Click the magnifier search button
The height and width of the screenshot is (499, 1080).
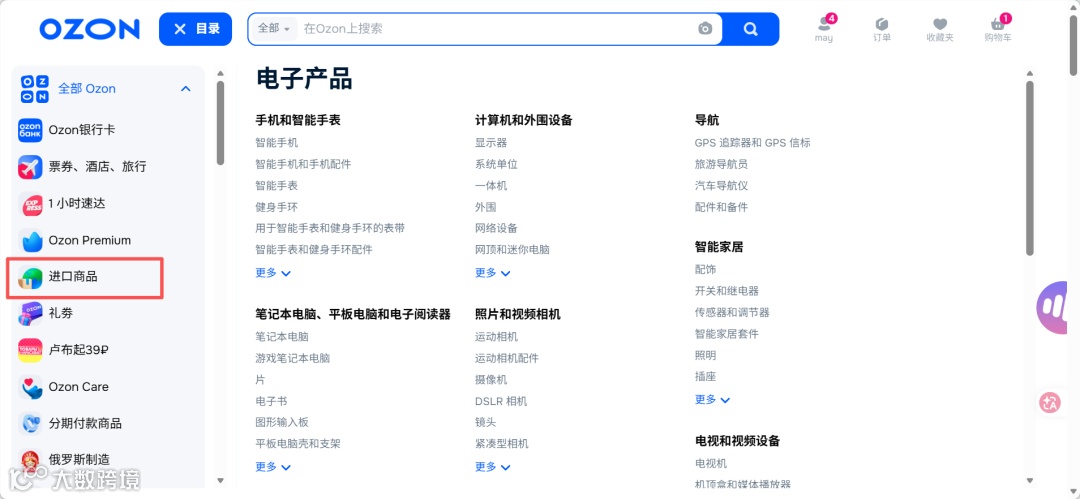click(x=751, y=29)
